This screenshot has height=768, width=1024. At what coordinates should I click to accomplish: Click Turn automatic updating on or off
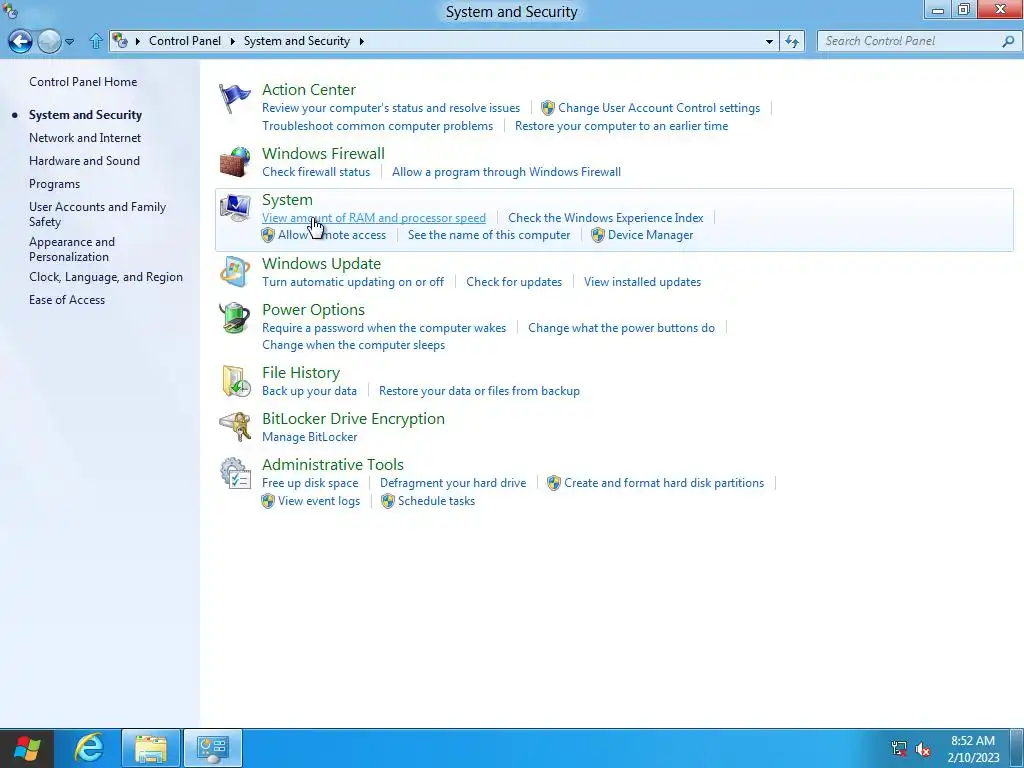(x=353, y=281)
